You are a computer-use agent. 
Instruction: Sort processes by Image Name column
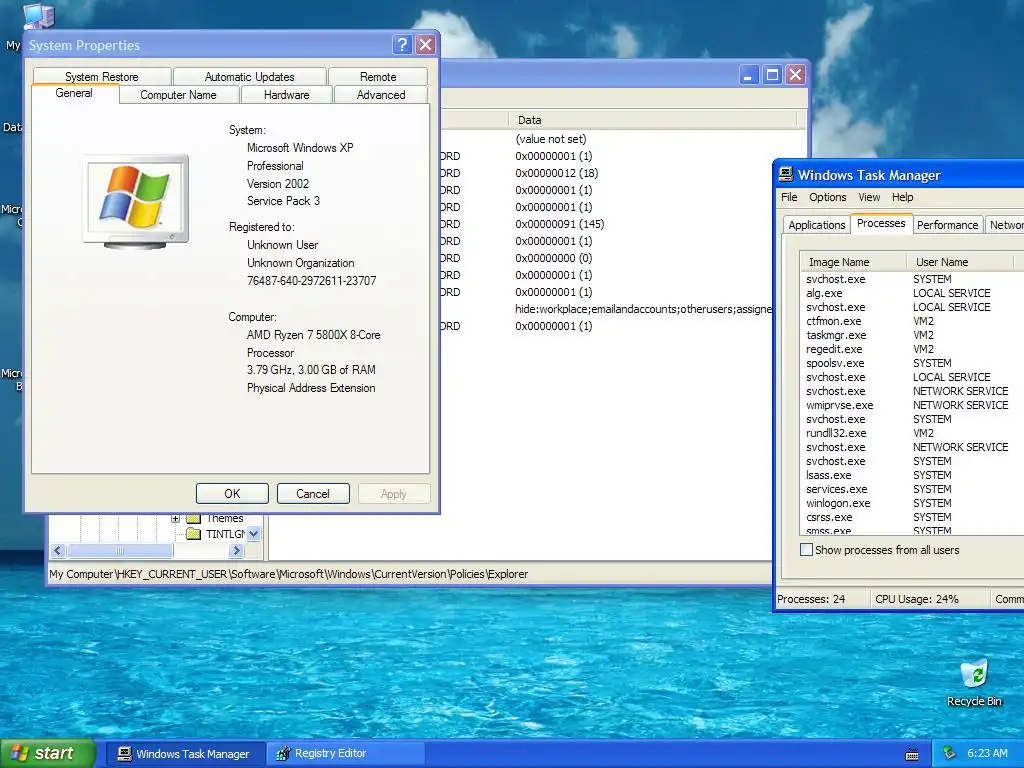(x=853, y=262)
